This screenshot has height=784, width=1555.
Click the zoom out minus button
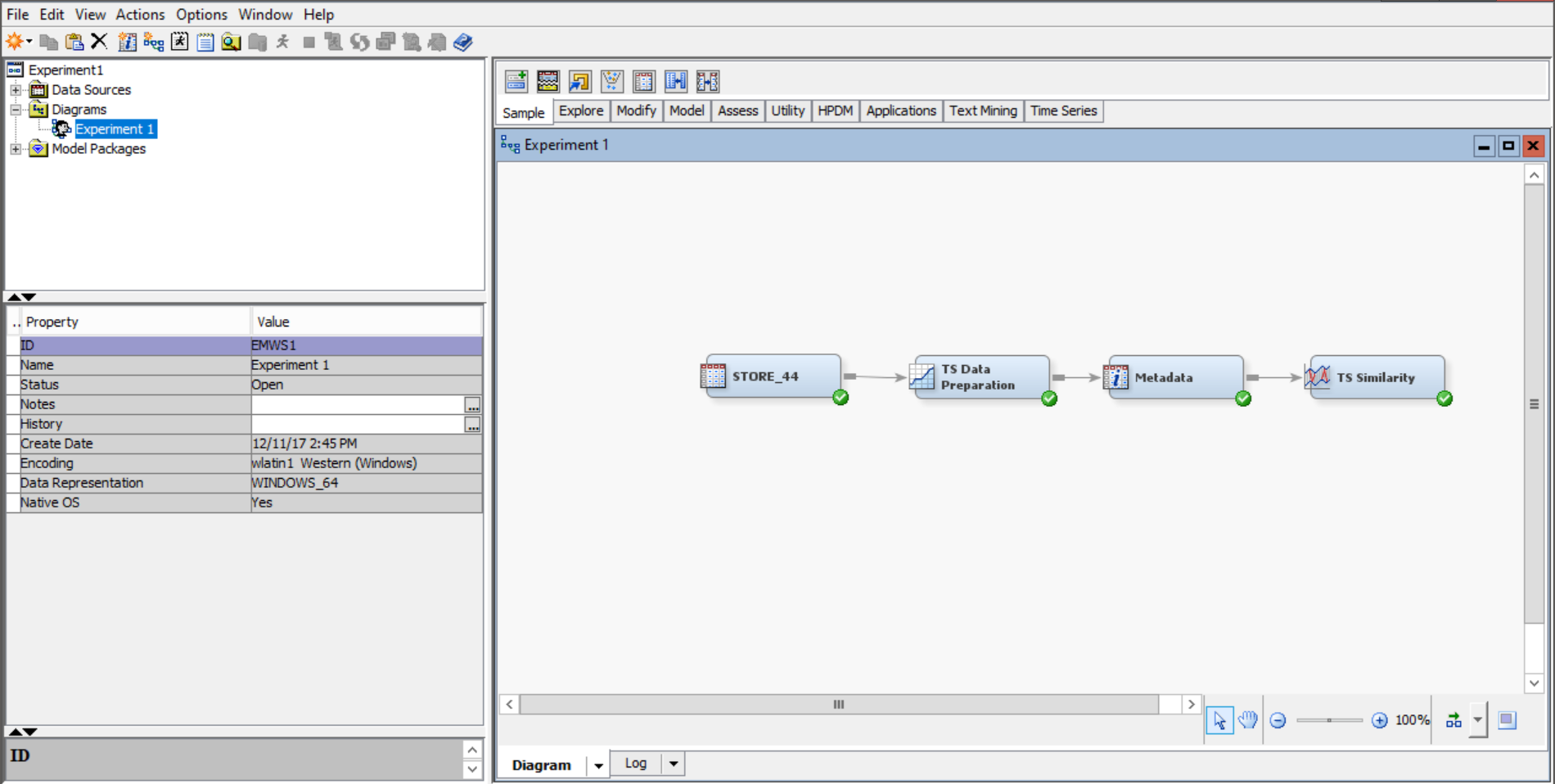[1278, 720]
